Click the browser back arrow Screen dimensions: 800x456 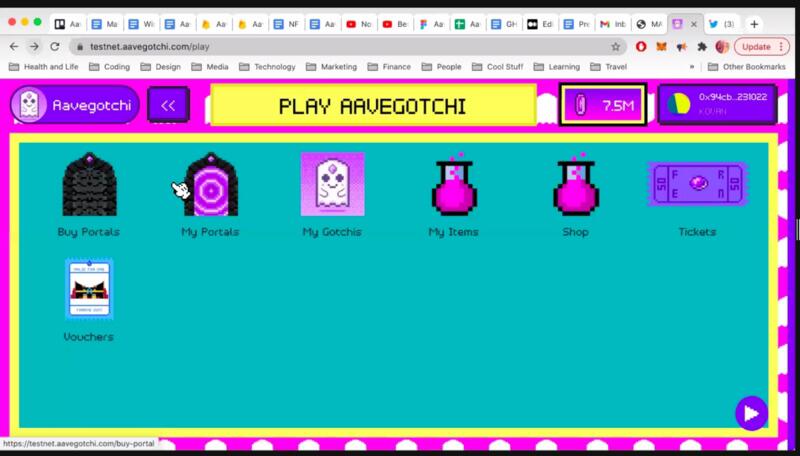(x=14, y=46)
